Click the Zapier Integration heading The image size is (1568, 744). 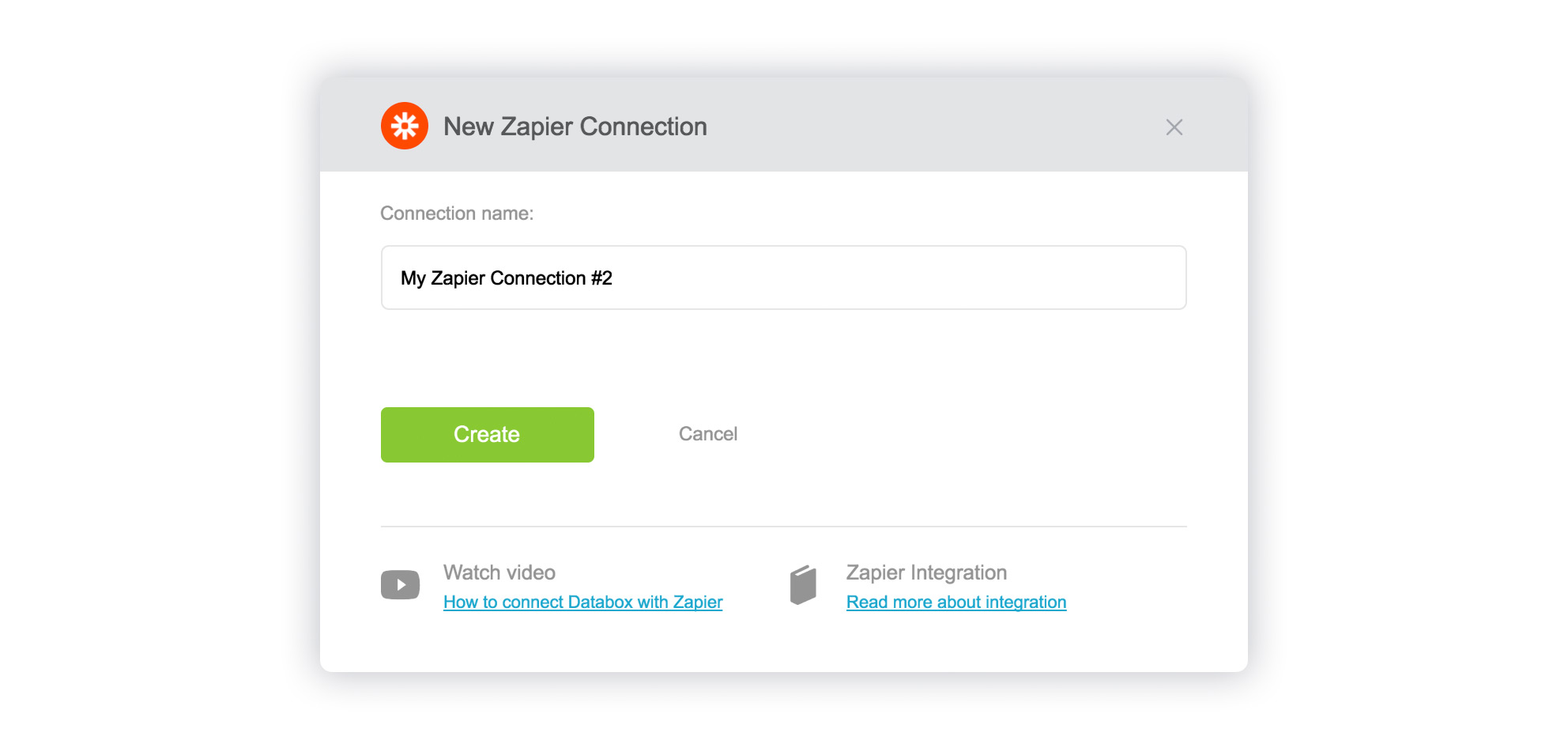click(926, 572)
